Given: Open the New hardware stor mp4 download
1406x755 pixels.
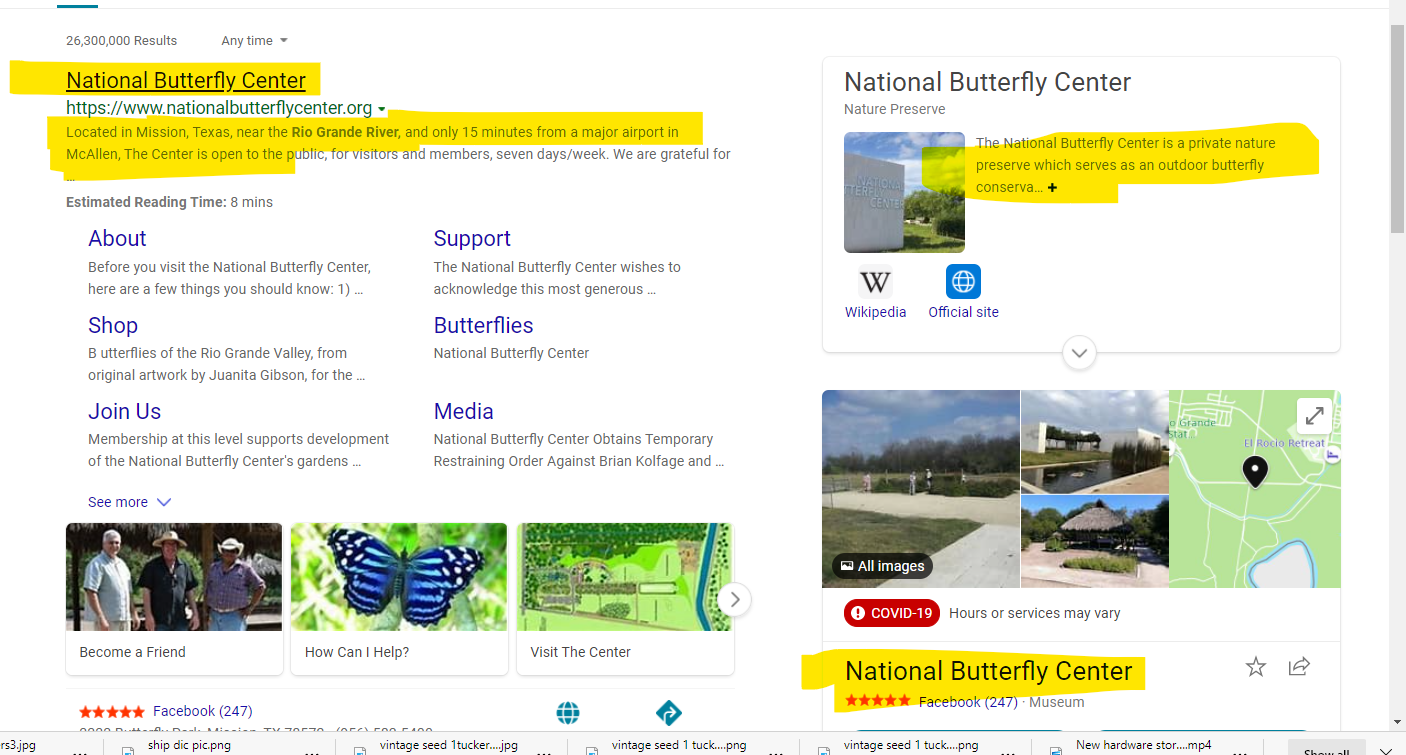Looking at the screenshot, I should [x=1143, y=745].
